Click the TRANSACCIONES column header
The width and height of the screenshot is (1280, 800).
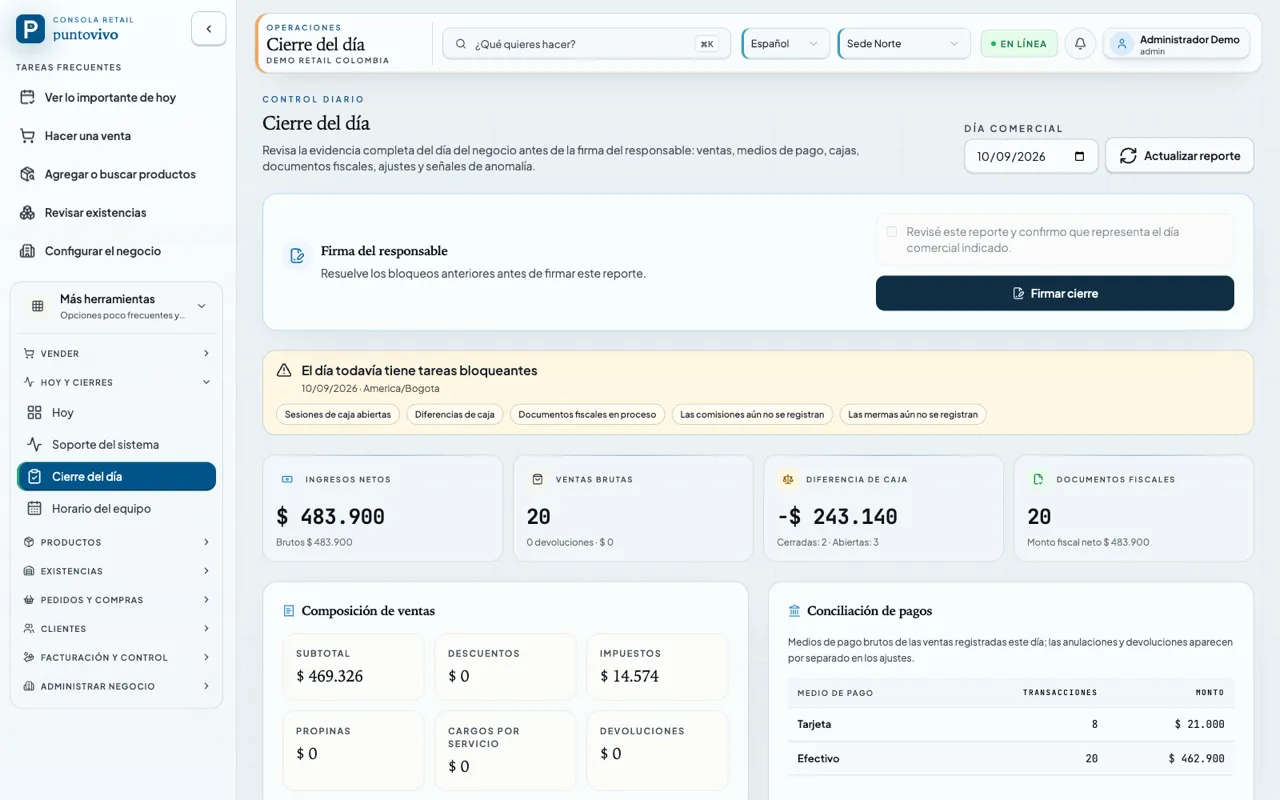point(1060,693)
